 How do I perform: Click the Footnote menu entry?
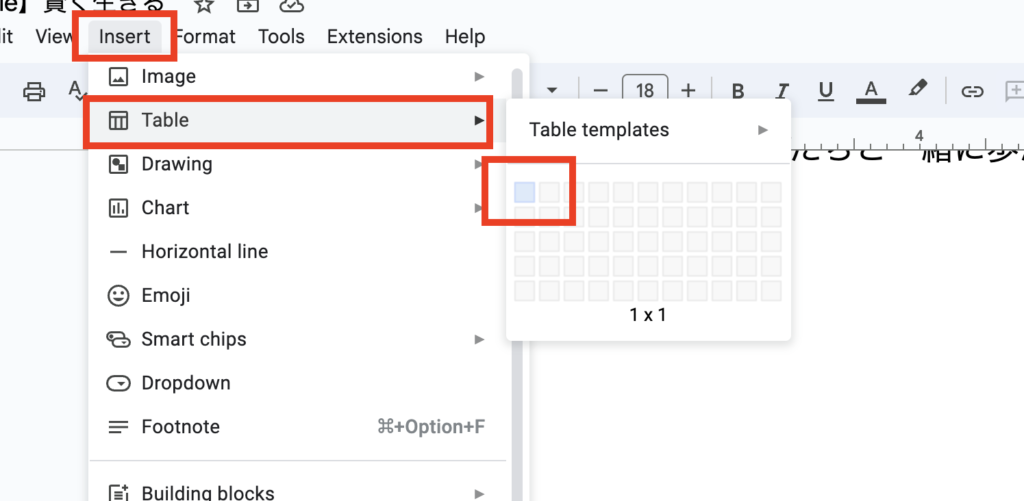coord(181,427)
